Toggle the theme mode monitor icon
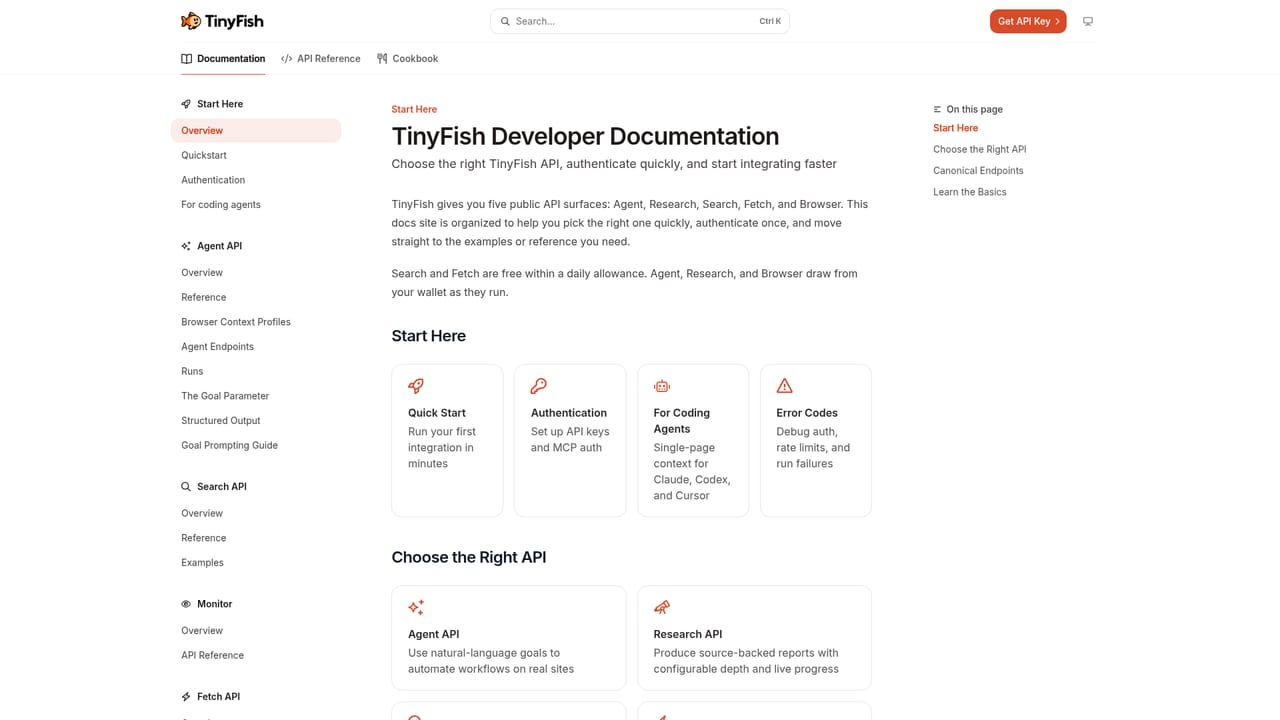The image size is (1280, 720). [1088, 21]
